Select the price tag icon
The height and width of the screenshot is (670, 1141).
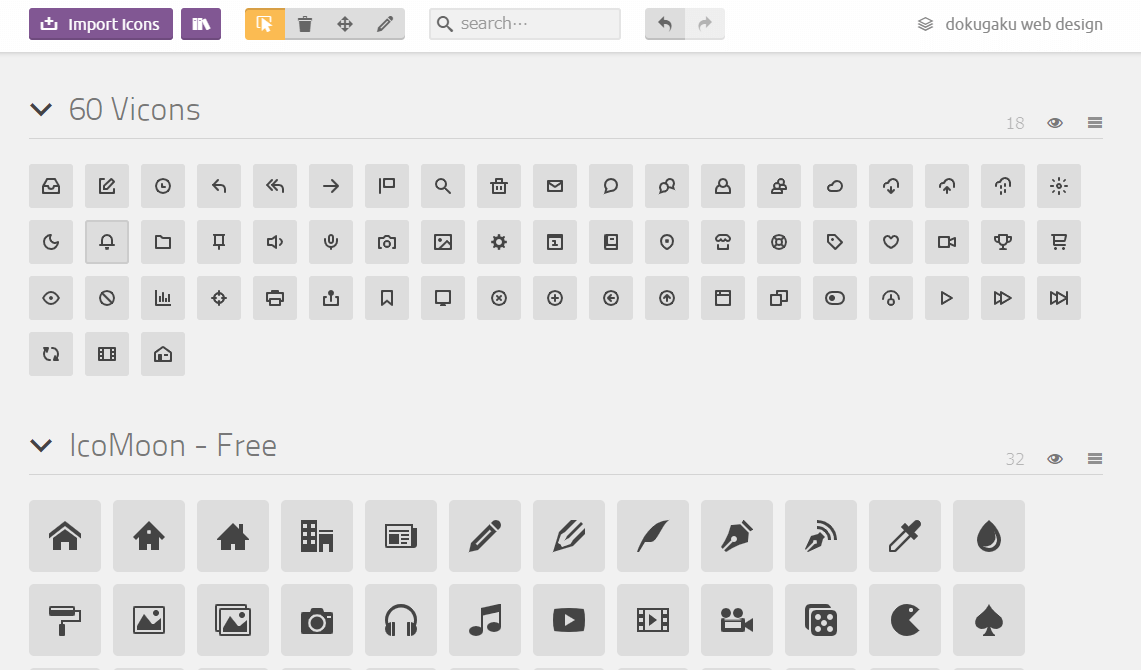tap(835, 242)
